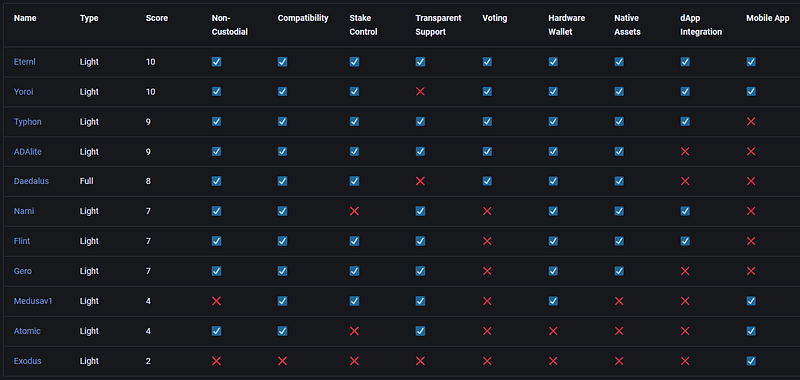Click Nami's Voting red X
Screen dimensions: 800x380
point(487,211)
